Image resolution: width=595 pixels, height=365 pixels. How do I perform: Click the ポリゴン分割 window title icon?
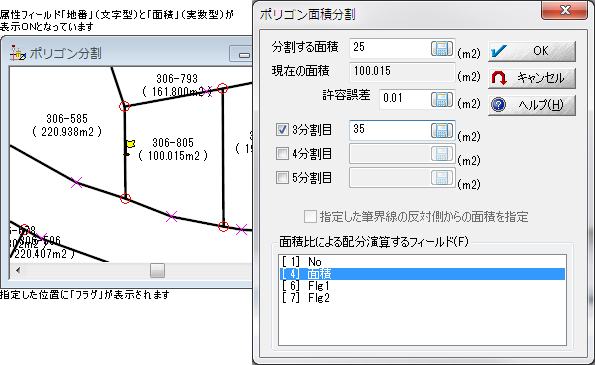17,53
